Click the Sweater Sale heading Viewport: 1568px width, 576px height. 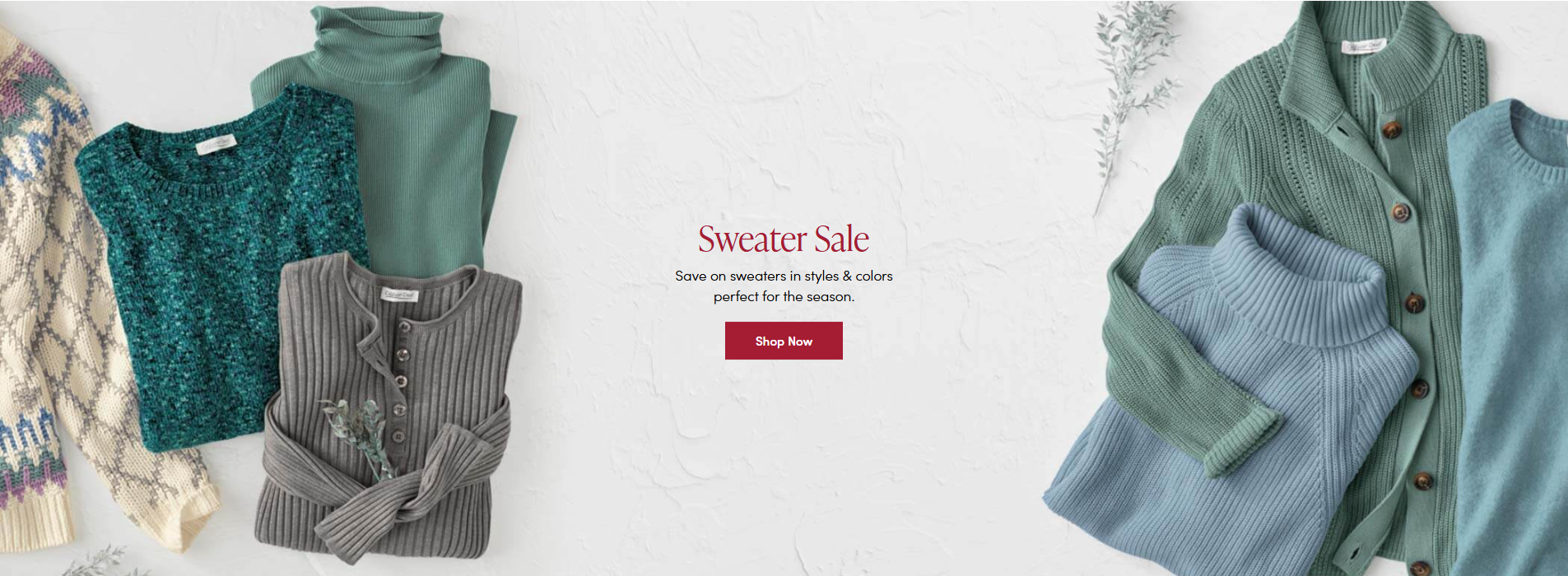[784, 239]
